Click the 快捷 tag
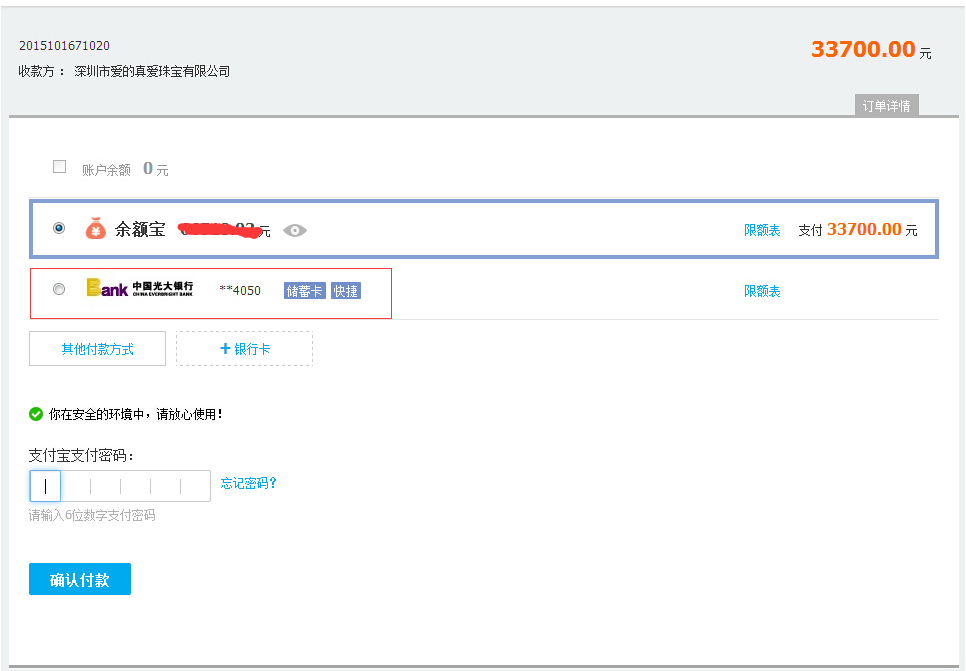This screenshot has width=966, height=671. tap(346, 291)
